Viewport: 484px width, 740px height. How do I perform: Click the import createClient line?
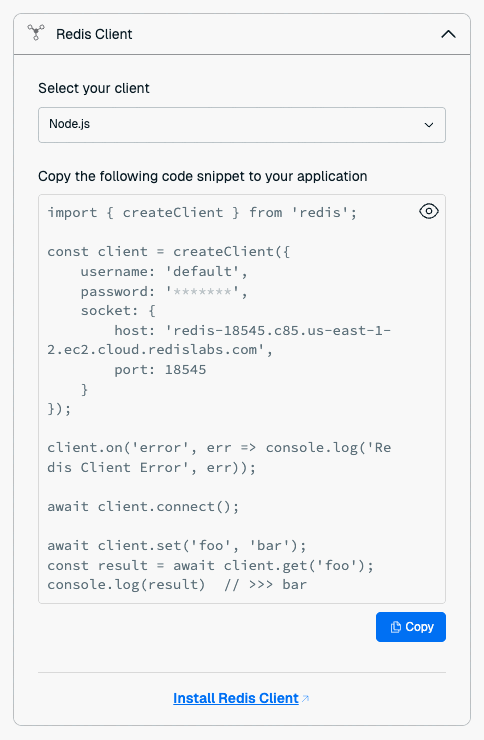tap(202, 212)
